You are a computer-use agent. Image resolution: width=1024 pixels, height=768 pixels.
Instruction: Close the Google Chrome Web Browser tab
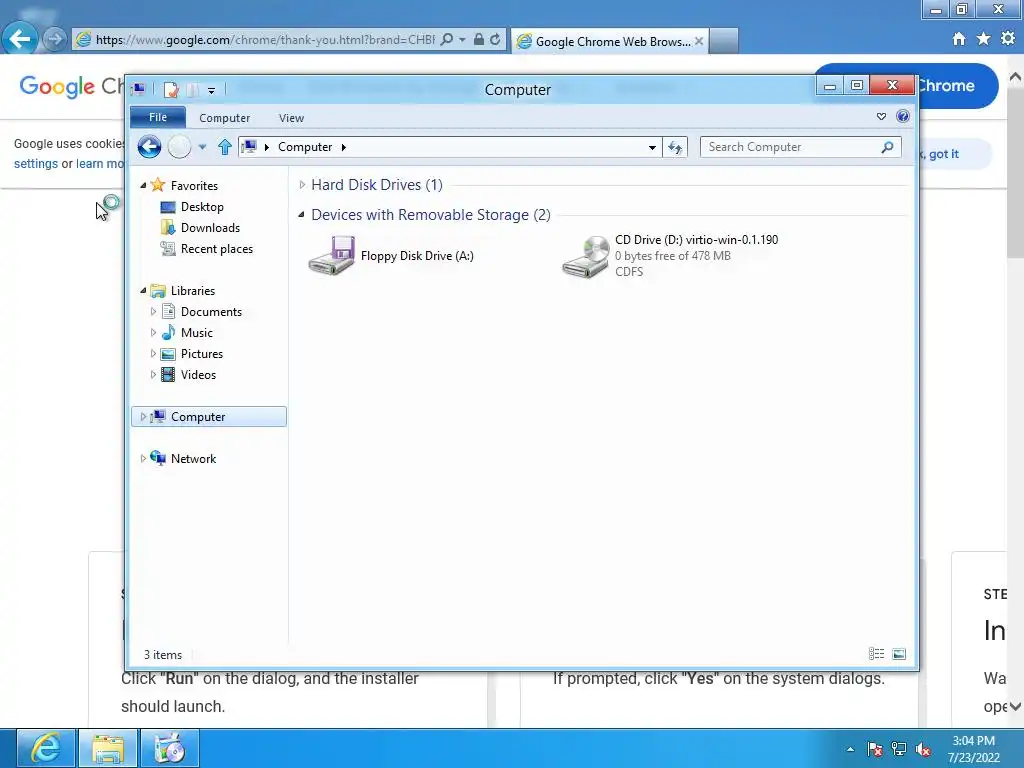tap(699, 41)
